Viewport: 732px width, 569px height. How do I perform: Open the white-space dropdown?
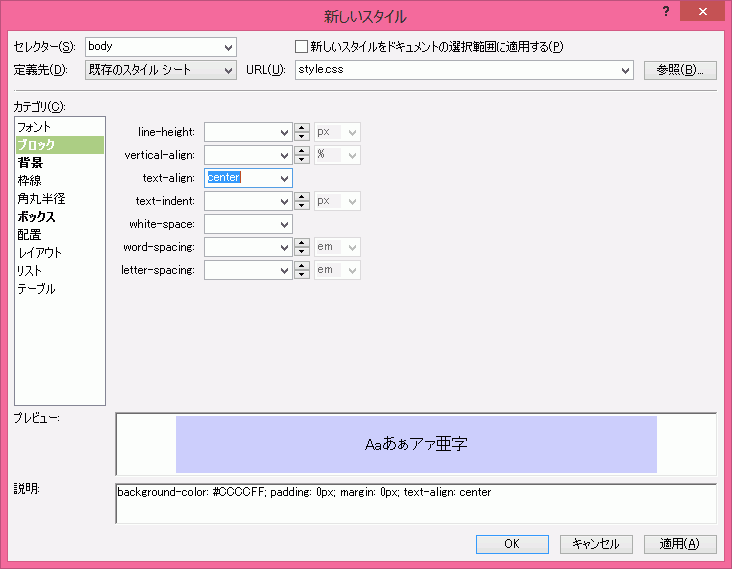tap(284, 225)
